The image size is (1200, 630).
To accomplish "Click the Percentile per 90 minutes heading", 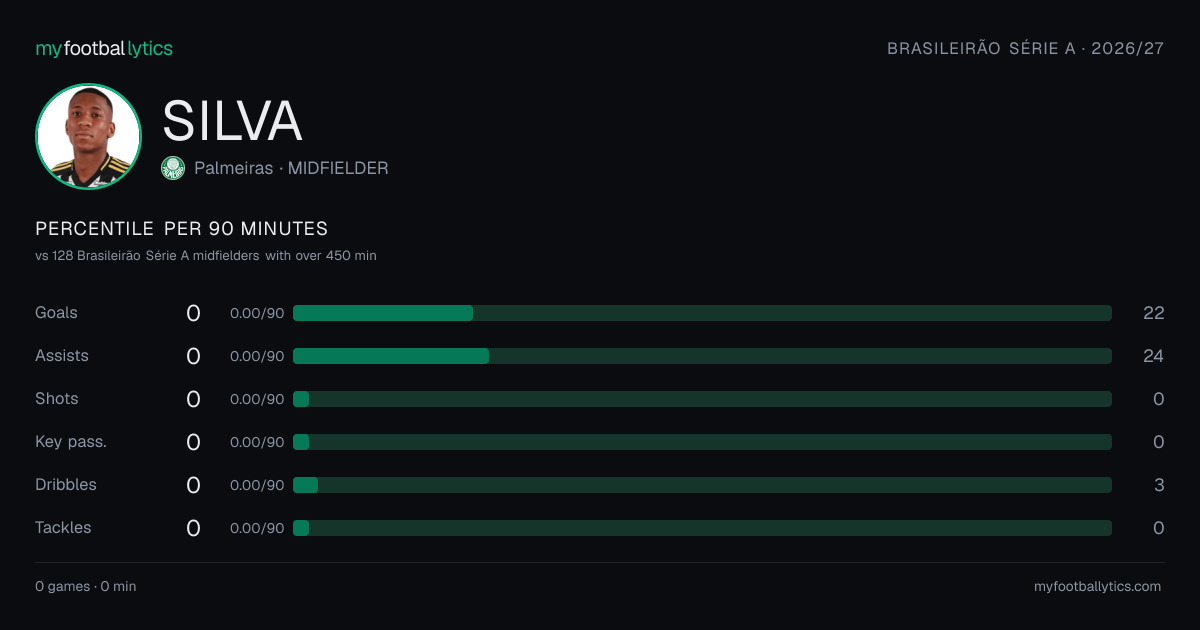I will click(x=182, y=229).
